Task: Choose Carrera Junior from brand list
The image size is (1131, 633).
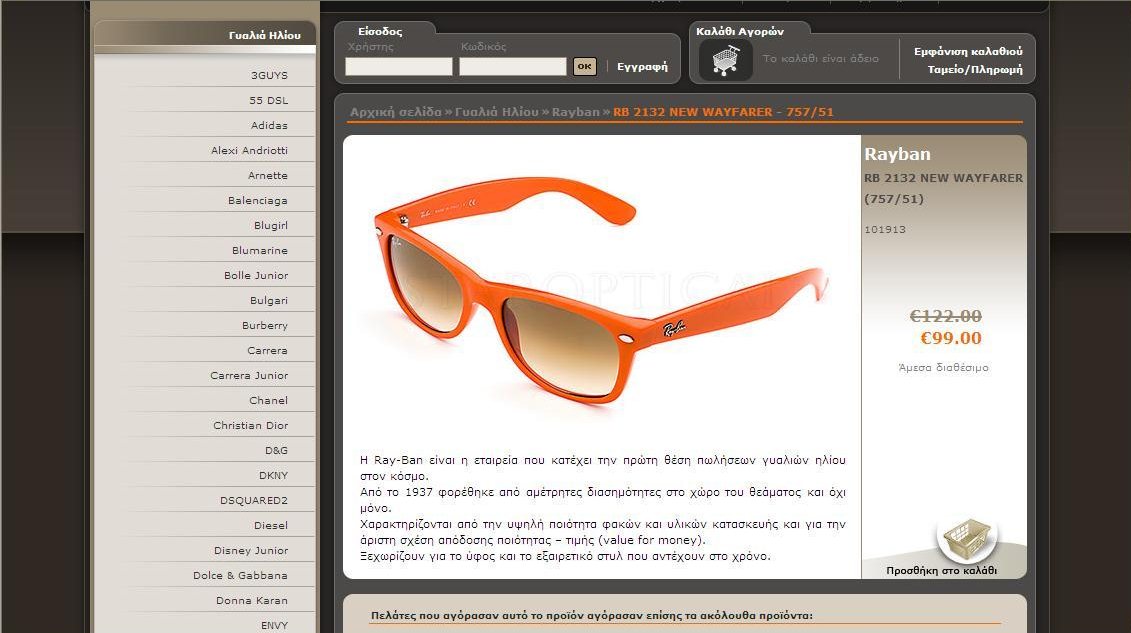Action: (x=249, y=376)
